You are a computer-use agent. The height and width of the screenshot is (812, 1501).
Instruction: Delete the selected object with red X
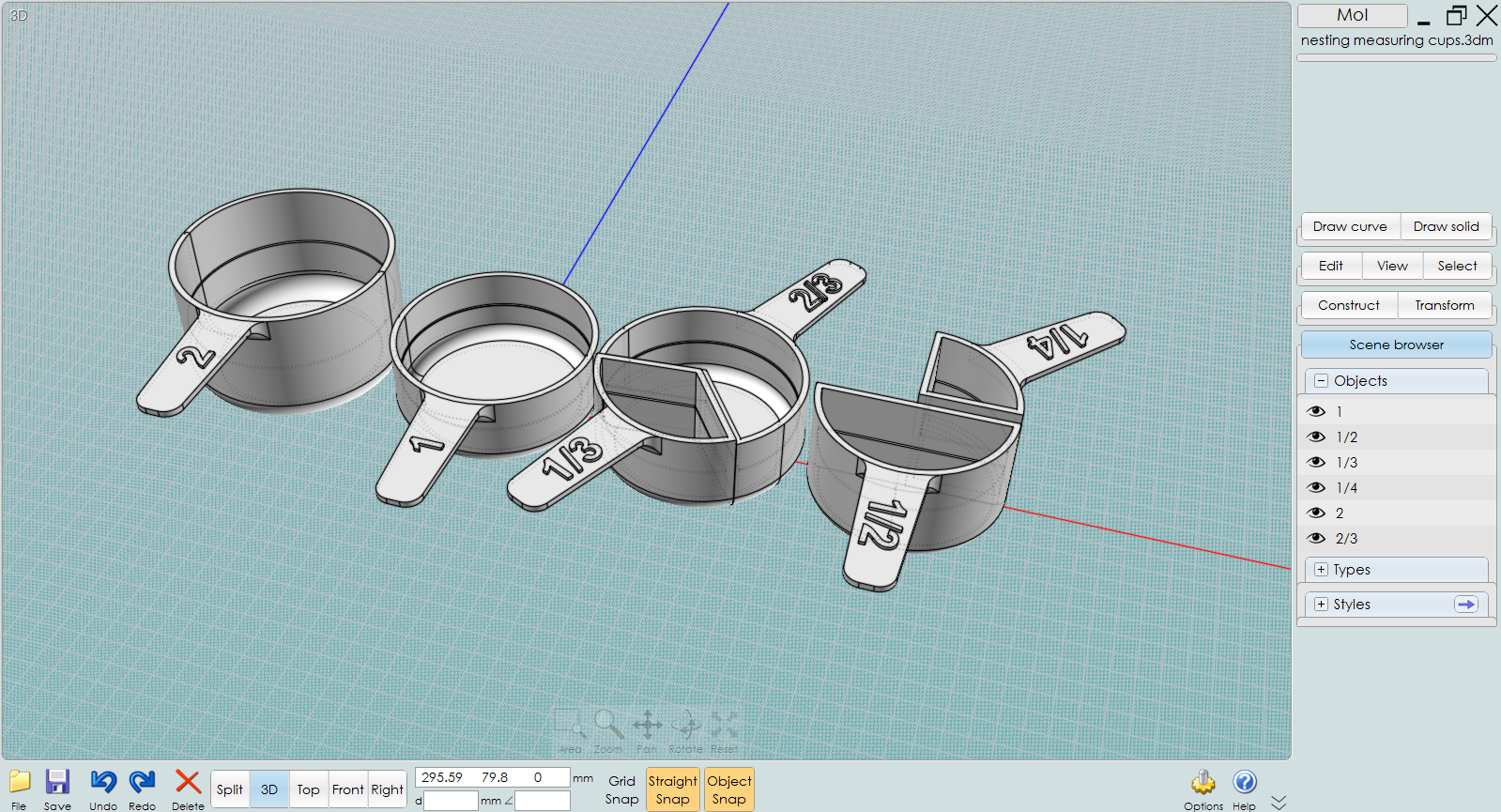point(188,782)
